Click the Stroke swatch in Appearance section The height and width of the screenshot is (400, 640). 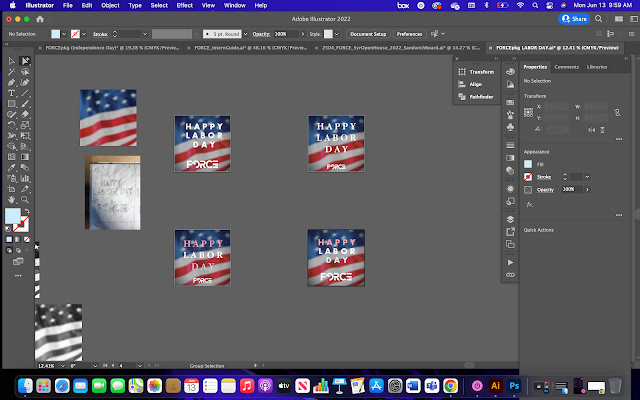tap(528, 177)
